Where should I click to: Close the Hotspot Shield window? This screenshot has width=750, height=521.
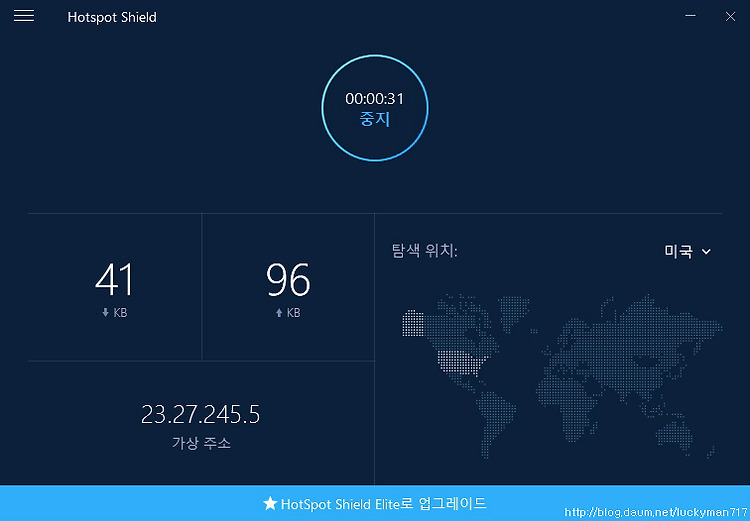point(730,16)
